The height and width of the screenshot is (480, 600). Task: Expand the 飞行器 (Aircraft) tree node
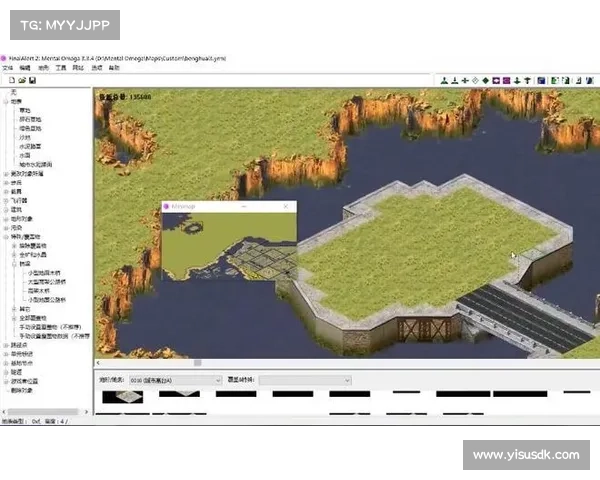point(6,201)
